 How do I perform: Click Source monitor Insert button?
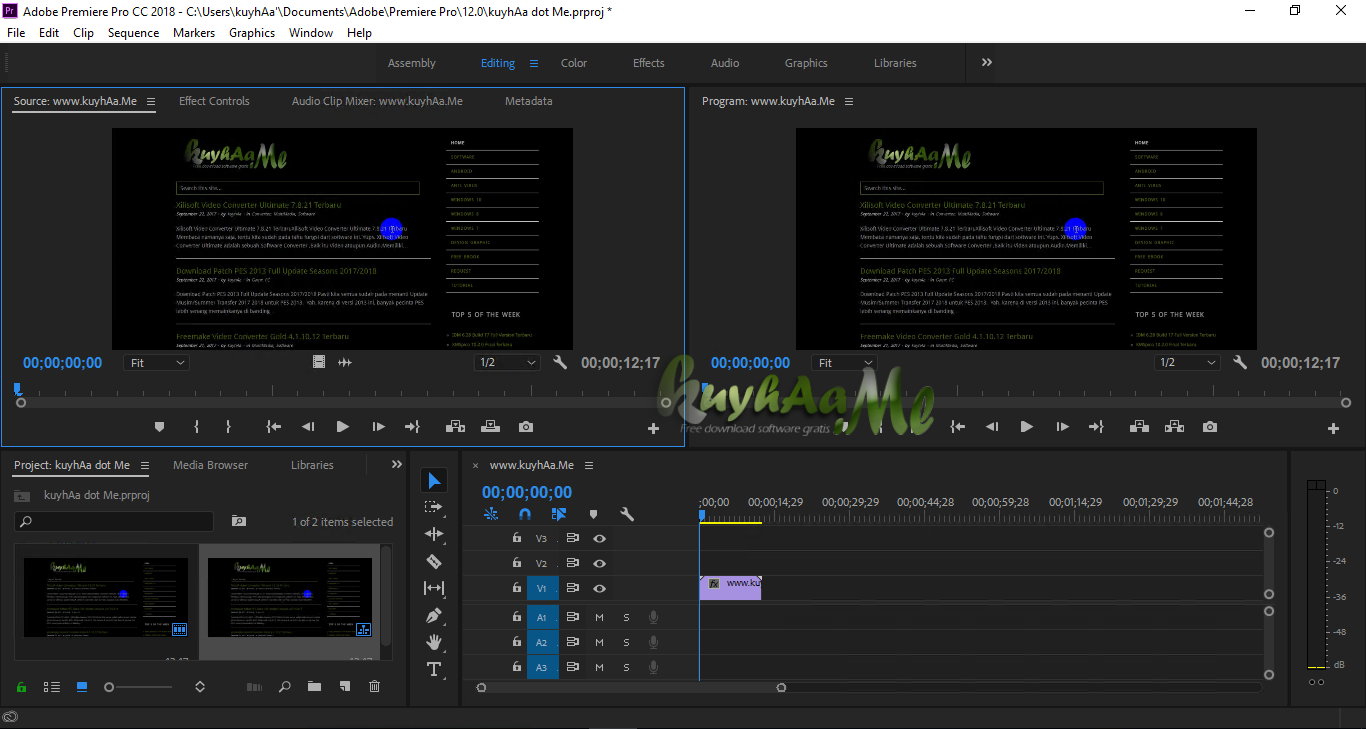pos(455,427)
